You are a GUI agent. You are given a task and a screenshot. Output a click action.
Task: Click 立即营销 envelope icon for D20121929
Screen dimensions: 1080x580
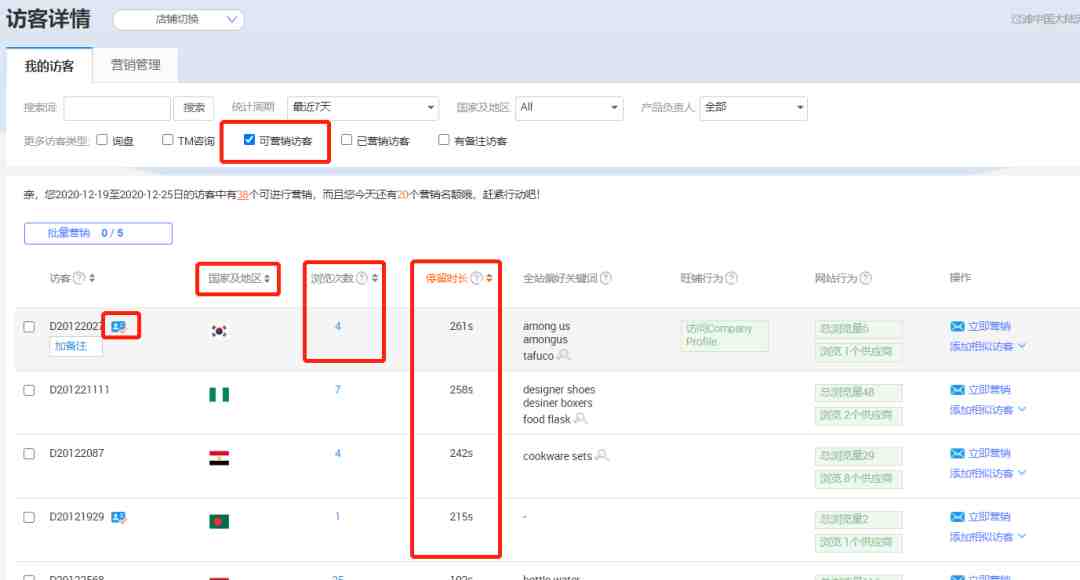957,517
